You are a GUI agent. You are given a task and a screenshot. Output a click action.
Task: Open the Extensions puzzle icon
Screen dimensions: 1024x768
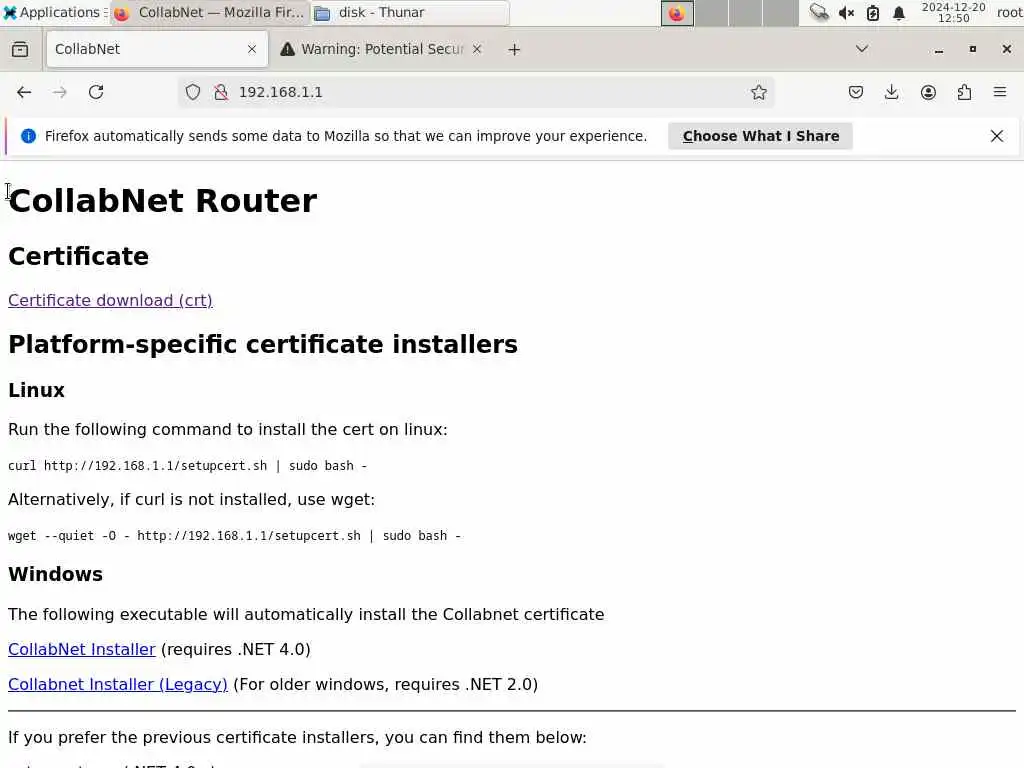pyautogui.click(x=964, y=92)
